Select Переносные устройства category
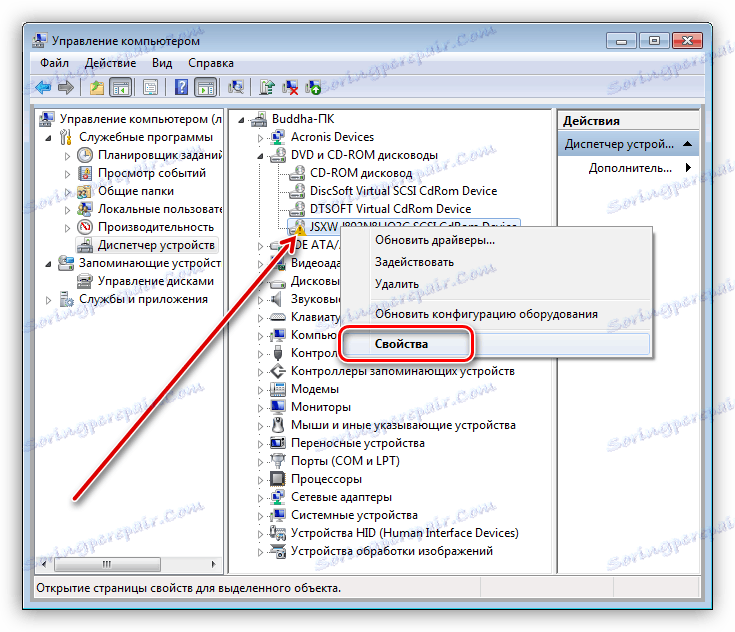This screenshot has height=632, width=735. pos(358,443)
